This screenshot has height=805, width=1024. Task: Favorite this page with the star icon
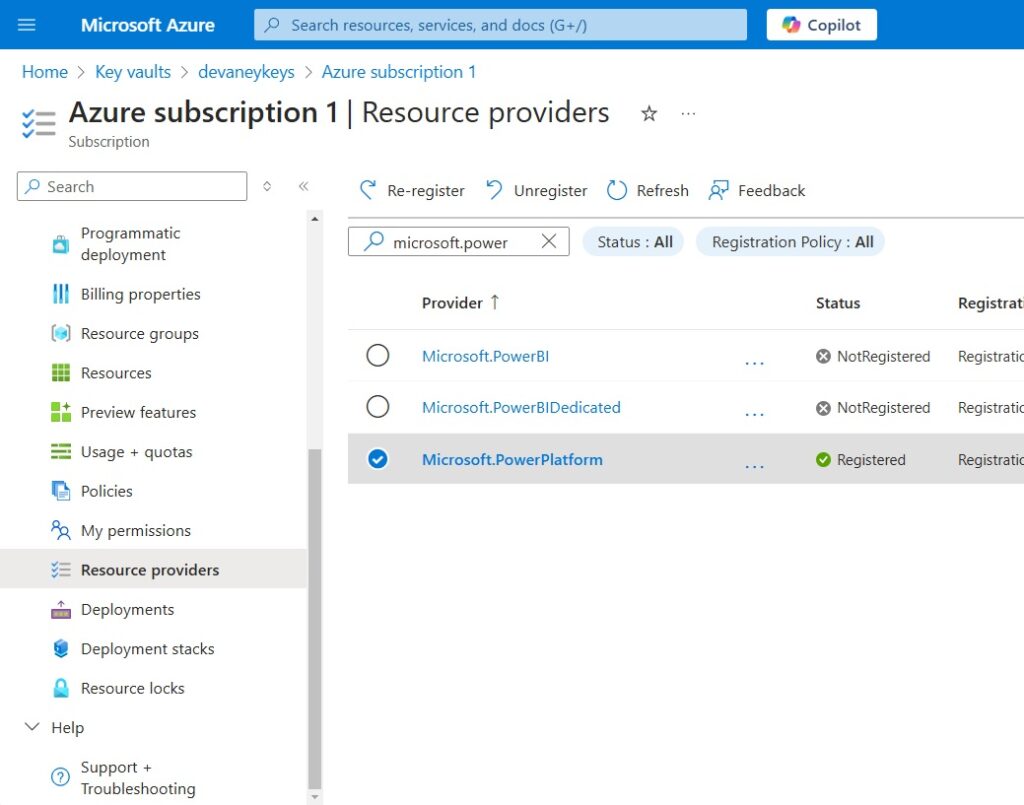pyautogui.click(x=648, y=114)
